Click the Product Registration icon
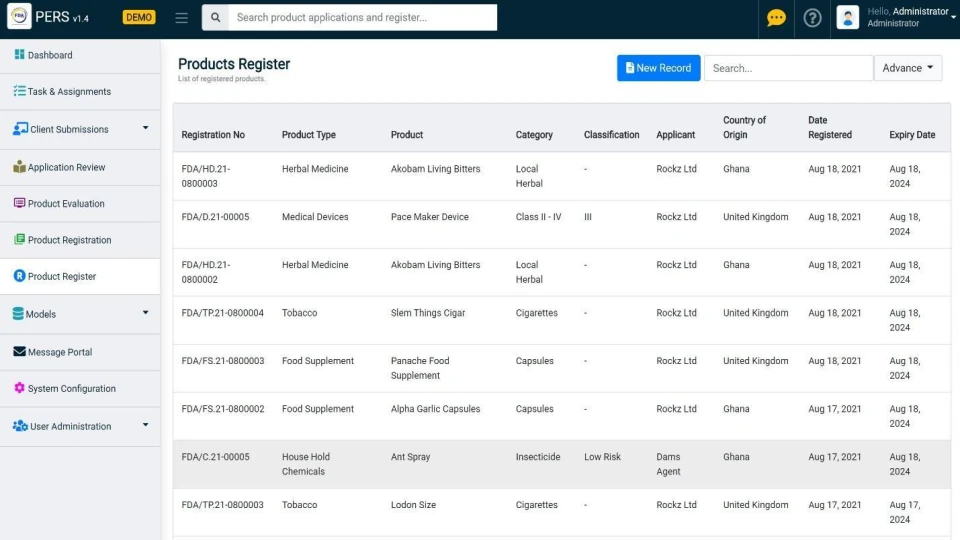Viewport: 960px width, 540px height. (20, 239)
